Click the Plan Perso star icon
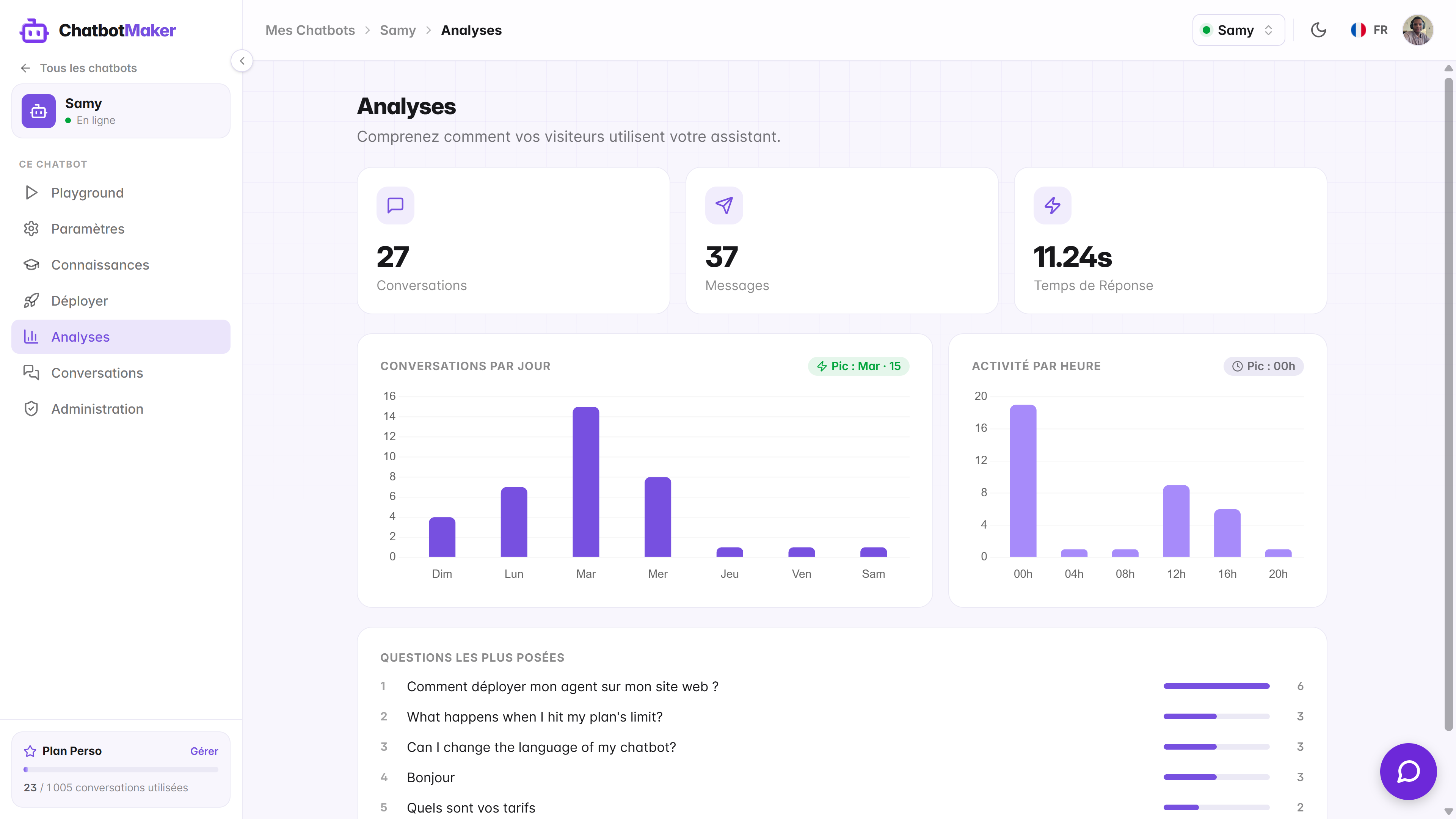The image size is (1456, 819). point(30,751)
